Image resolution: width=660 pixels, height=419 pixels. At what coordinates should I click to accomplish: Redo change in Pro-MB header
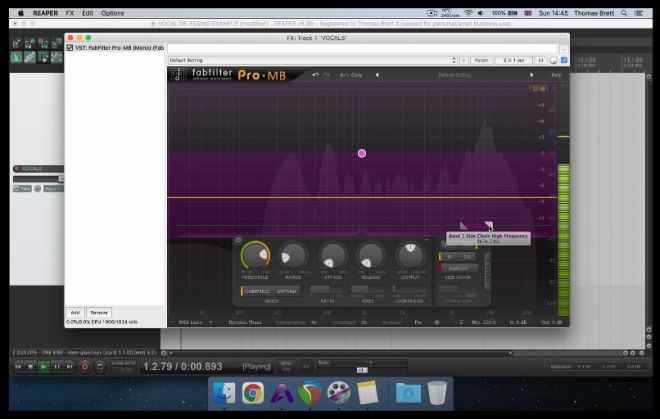[326, 75]
